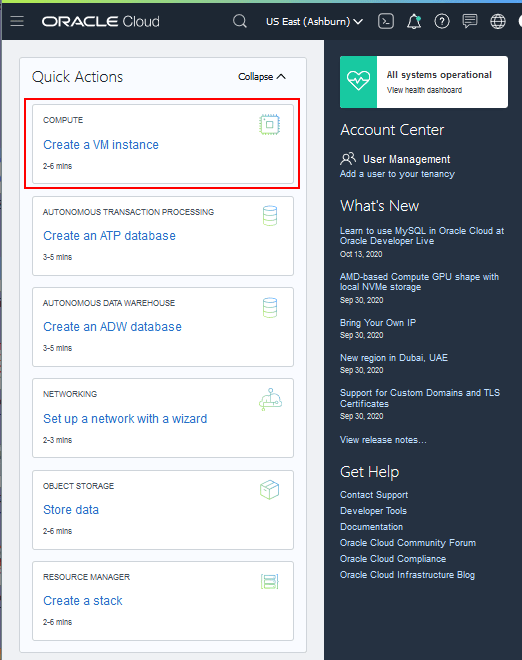This screenshot has height=660, width=522.
Task: Click Documentation link
Action: pyautogui.click(x=371, y=527)
